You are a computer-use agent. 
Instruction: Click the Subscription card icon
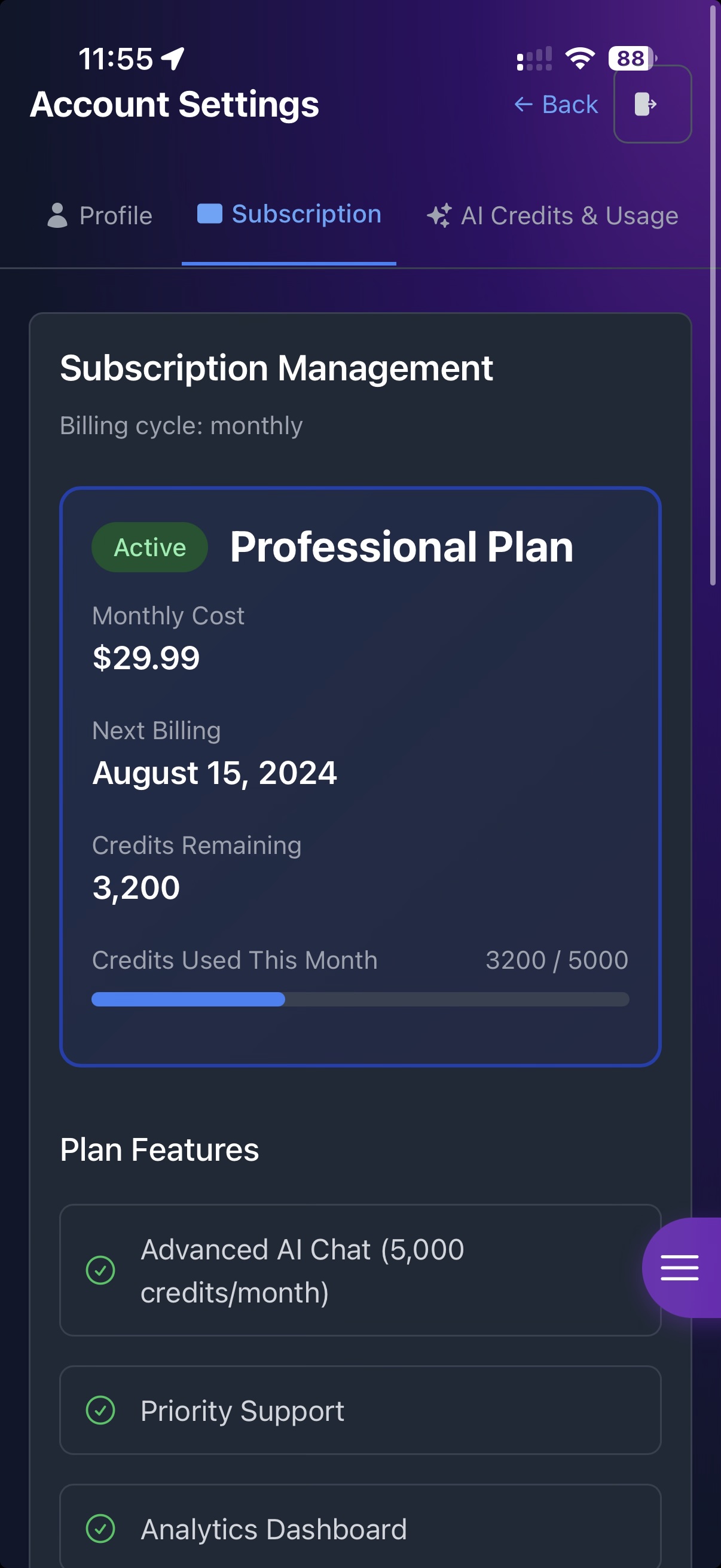[209, 213]
